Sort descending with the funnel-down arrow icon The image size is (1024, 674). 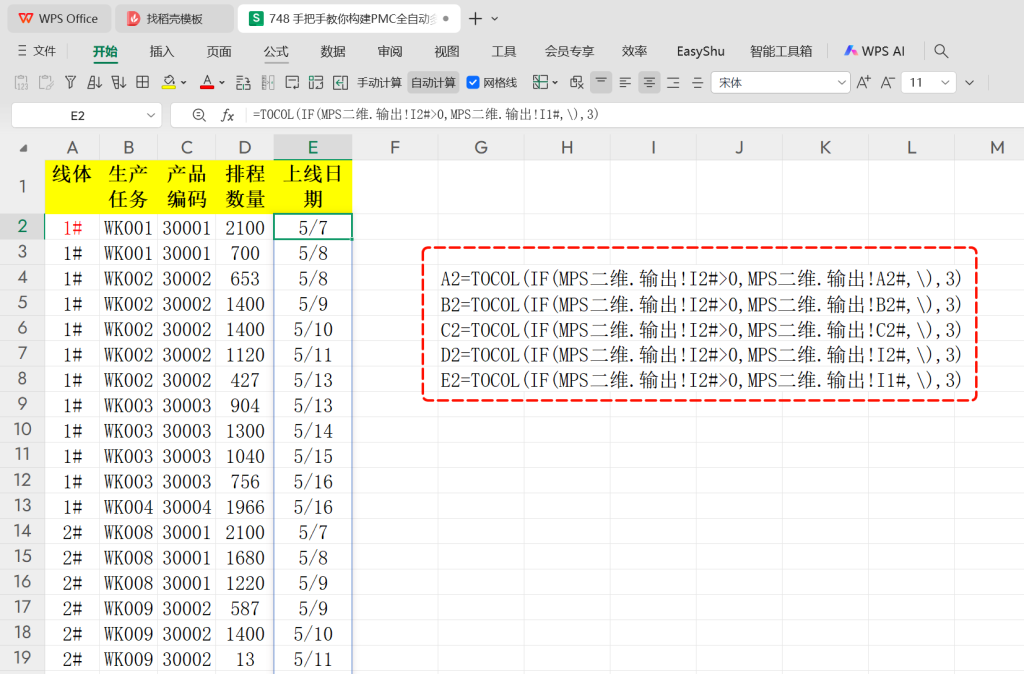tap(118, 82)
